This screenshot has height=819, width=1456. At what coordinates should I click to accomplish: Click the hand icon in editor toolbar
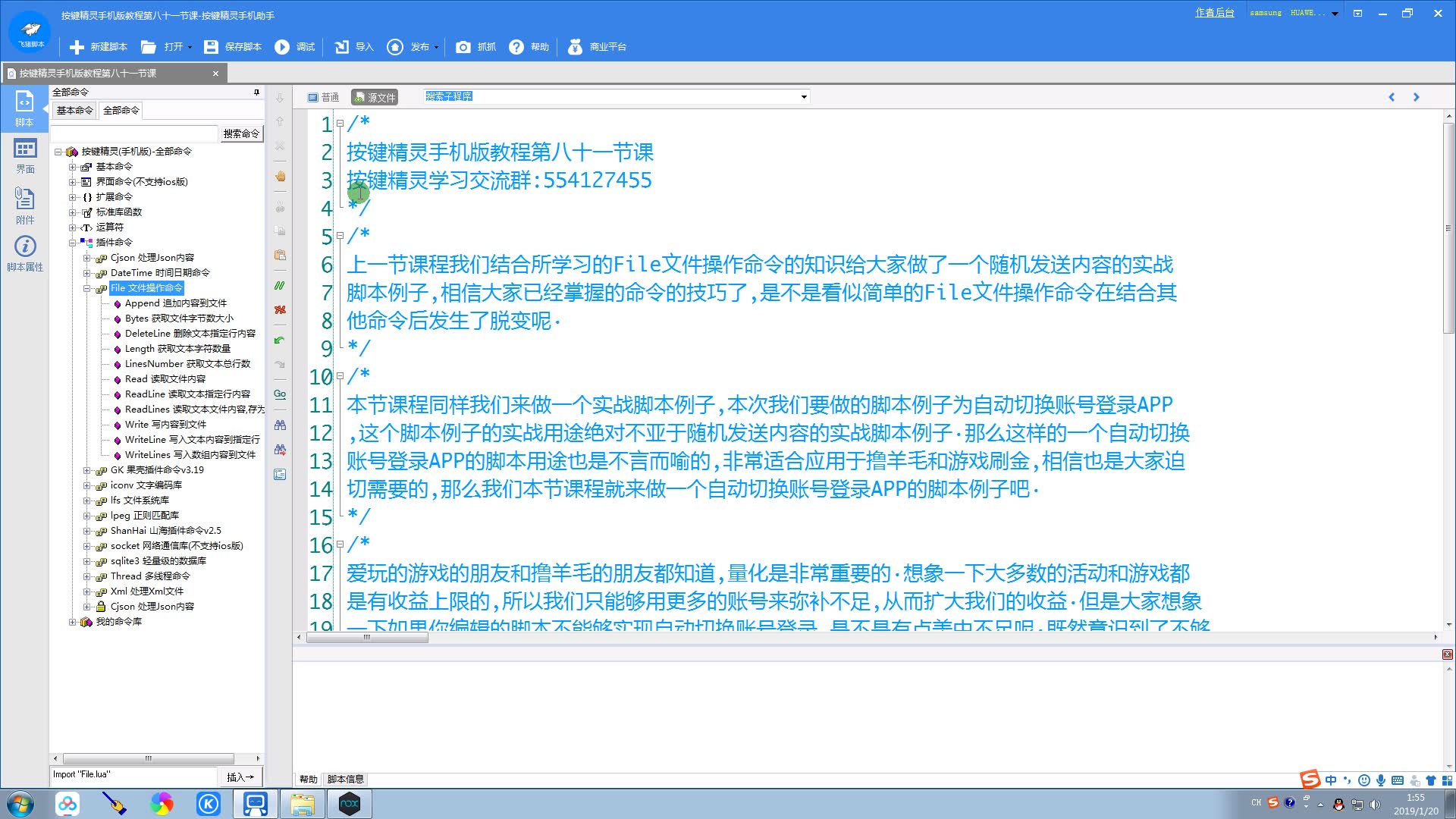pyautogui.click(x=280, y=176)
